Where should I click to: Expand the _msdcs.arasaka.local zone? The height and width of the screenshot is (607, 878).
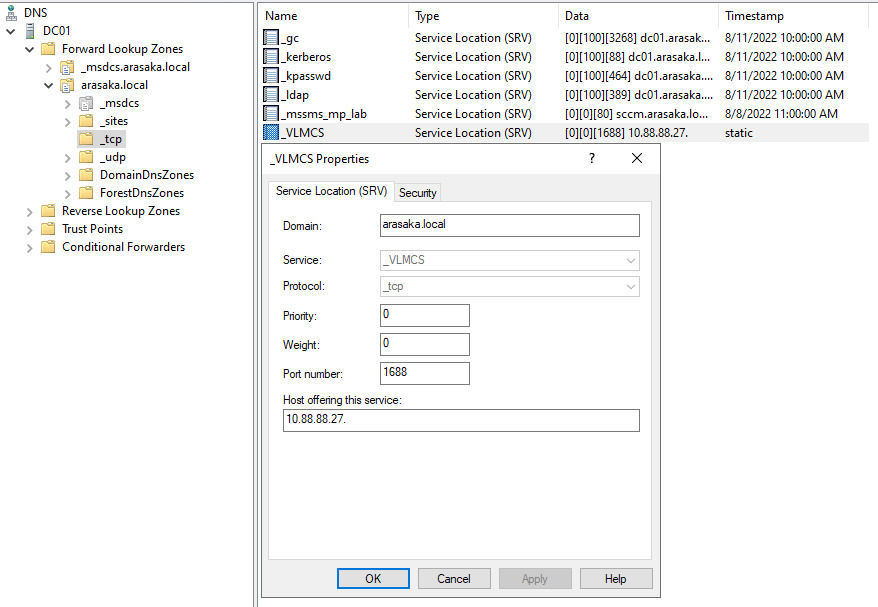click(x=48, y=67)
